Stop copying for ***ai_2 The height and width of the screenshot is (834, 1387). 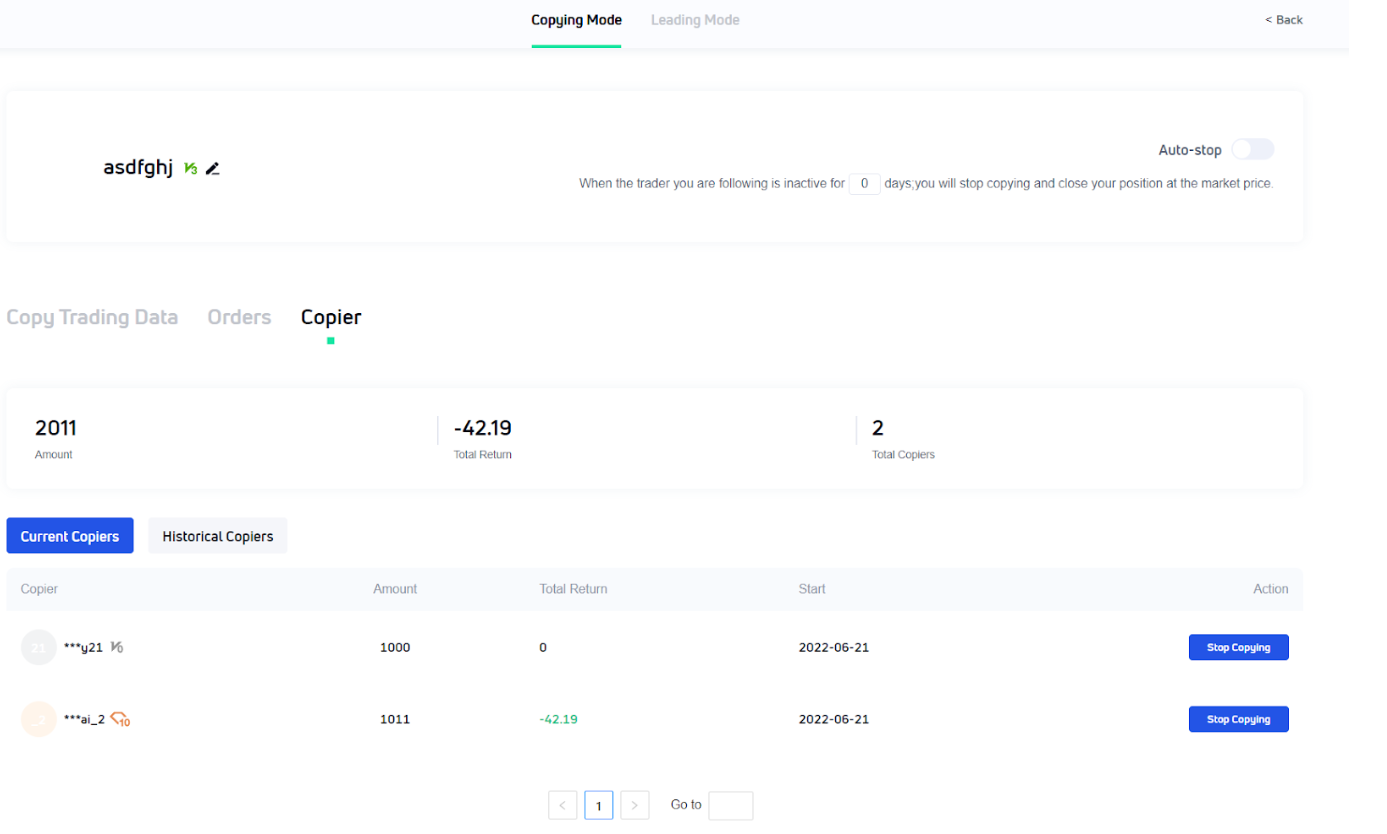(x=1238, y=719)
